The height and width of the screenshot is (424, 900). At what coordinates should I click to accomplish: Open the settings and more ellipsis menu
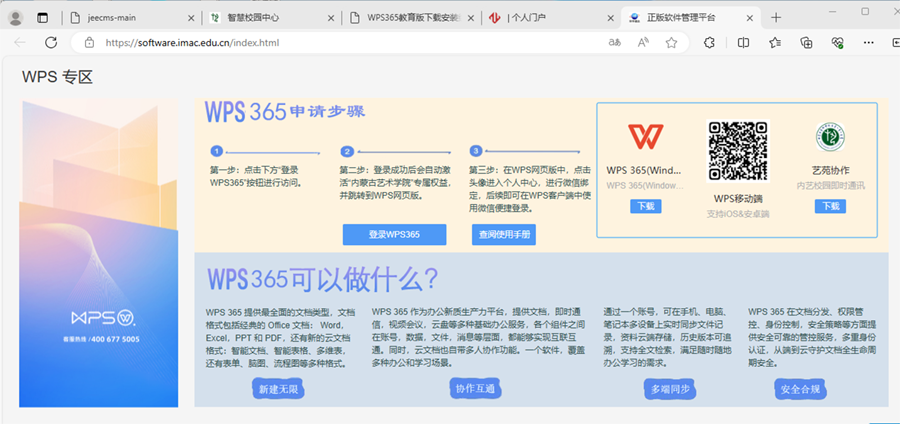click(x=869, y=42)
